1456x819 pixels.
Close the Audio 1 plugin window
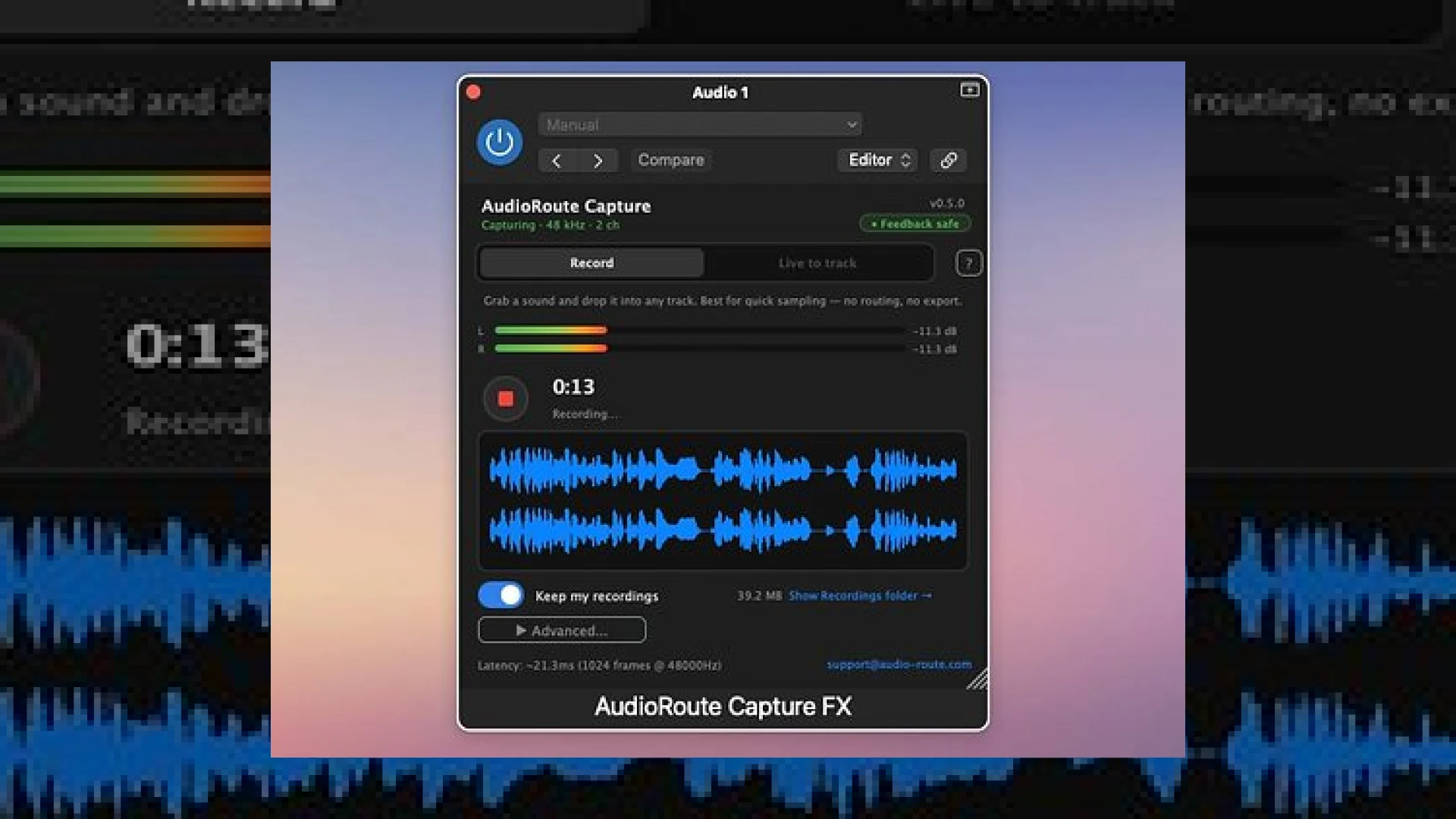pos(473,93)
